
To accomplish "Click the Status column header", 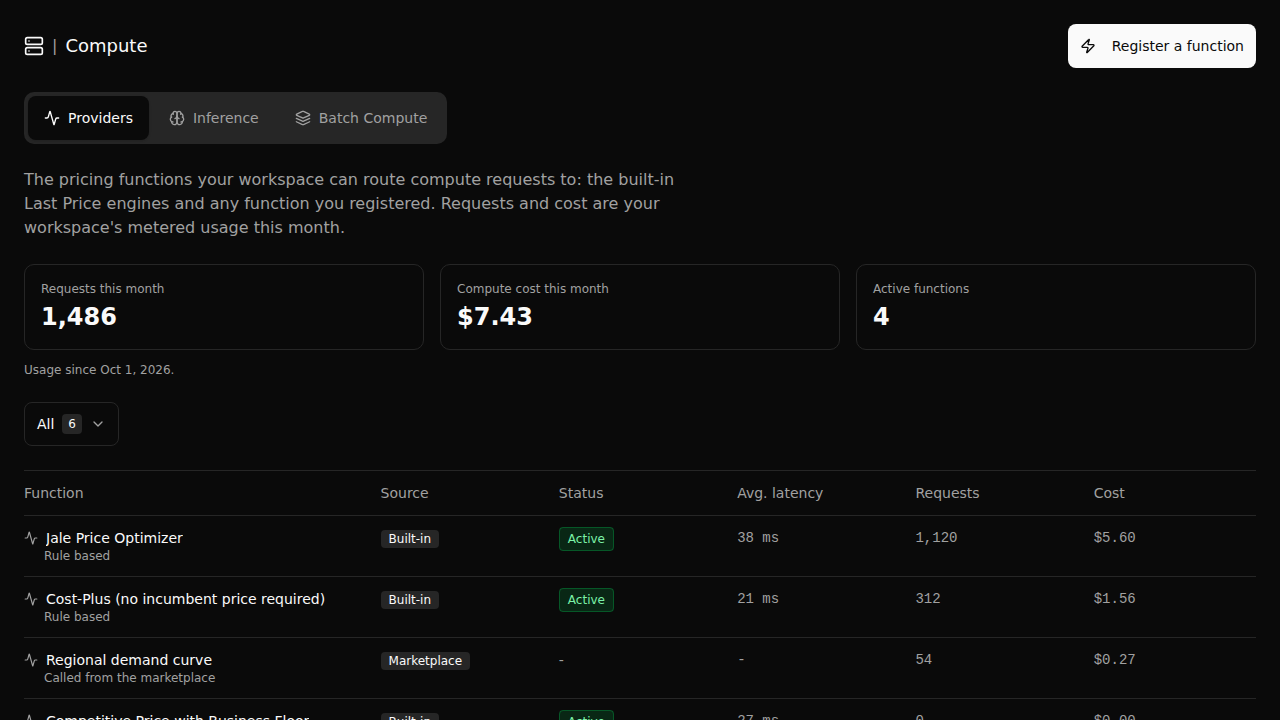I will (x=581, y=493).
